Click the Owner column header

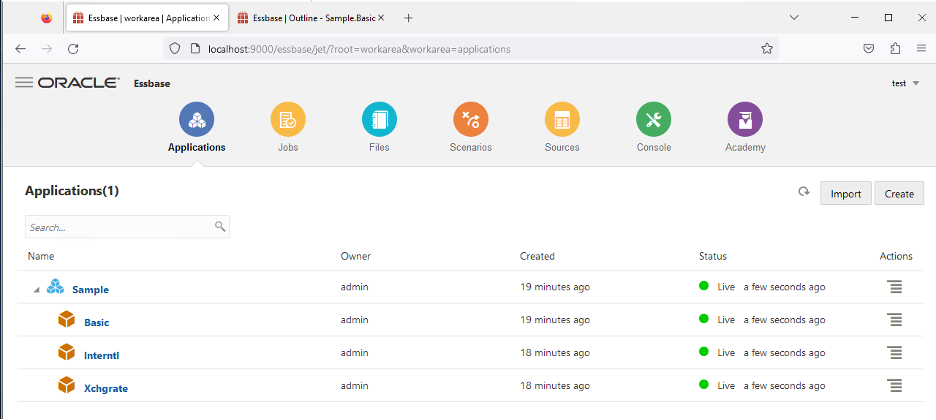click(x=356, y=256)
